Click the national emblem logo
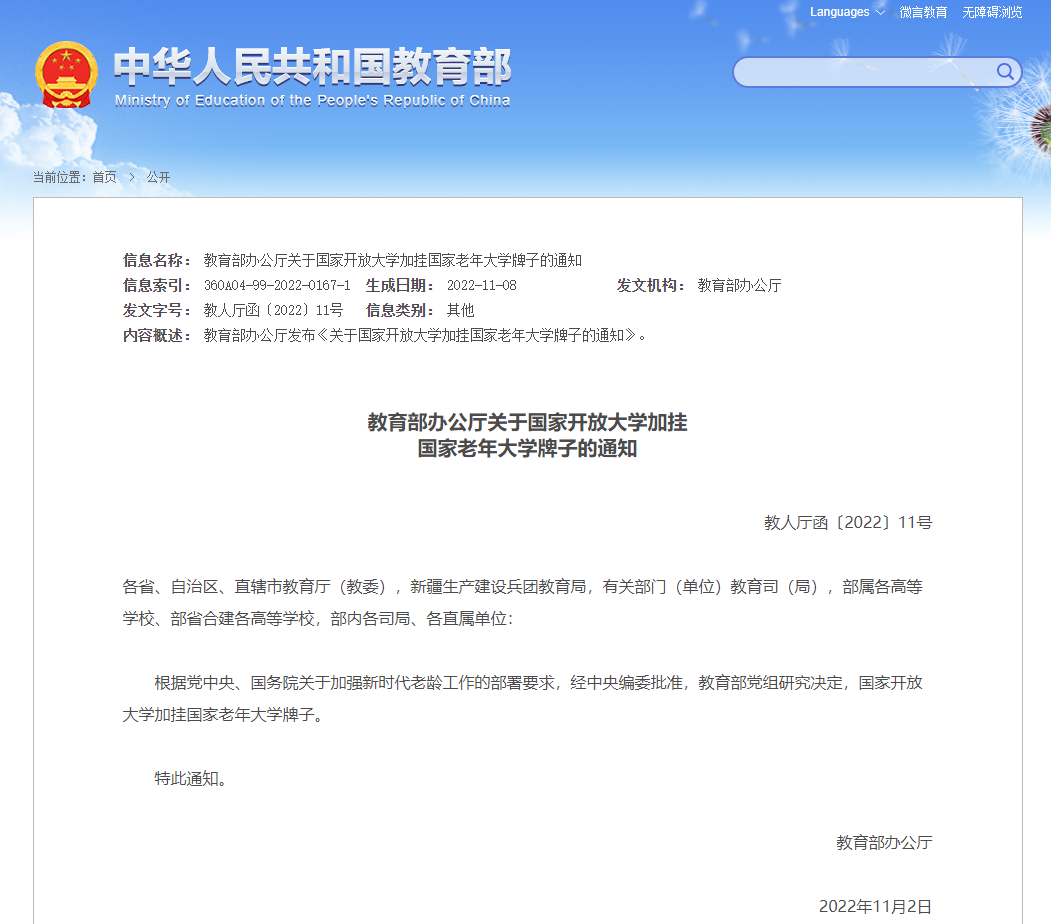This screenshot has width=1051, height=924. click(x=66, y=74)
